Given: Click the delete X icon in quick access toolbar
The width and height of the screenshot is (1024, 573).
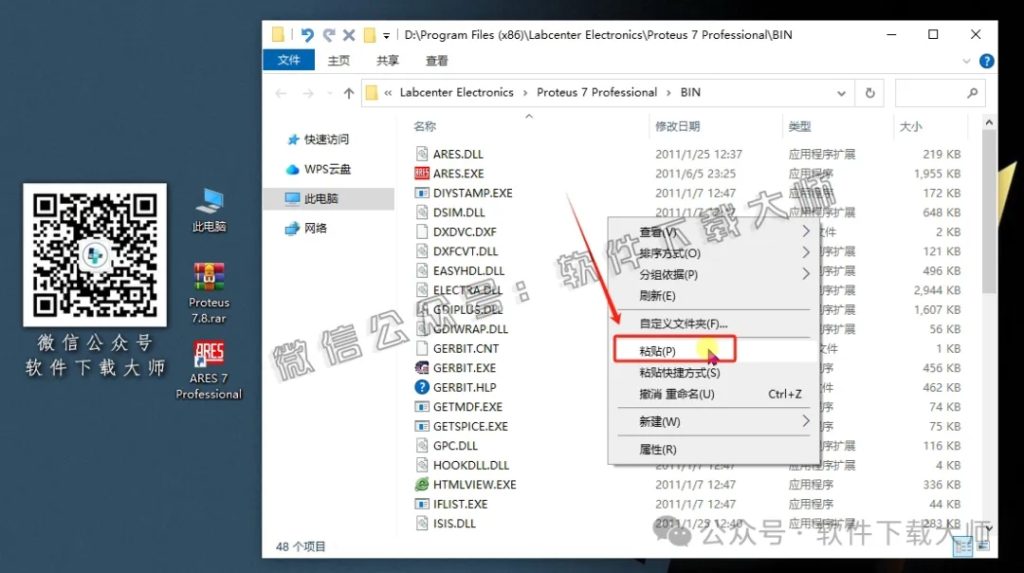Looking at the screenshot, I should click(x=349, y=35).
